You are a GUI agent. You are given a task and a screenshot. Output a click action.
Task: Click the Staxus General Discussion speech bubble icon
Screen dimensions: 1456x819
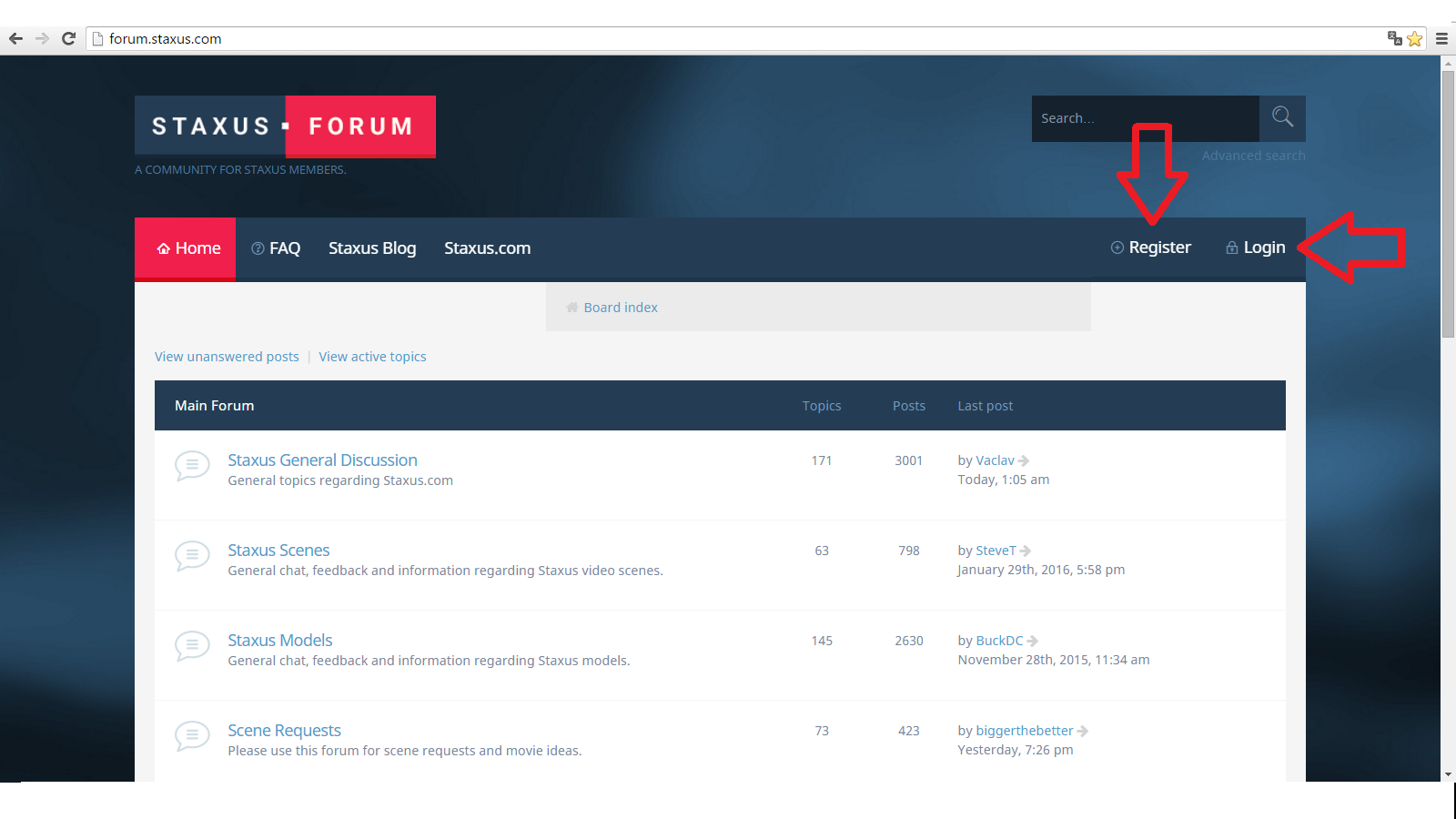coord(192,466)
